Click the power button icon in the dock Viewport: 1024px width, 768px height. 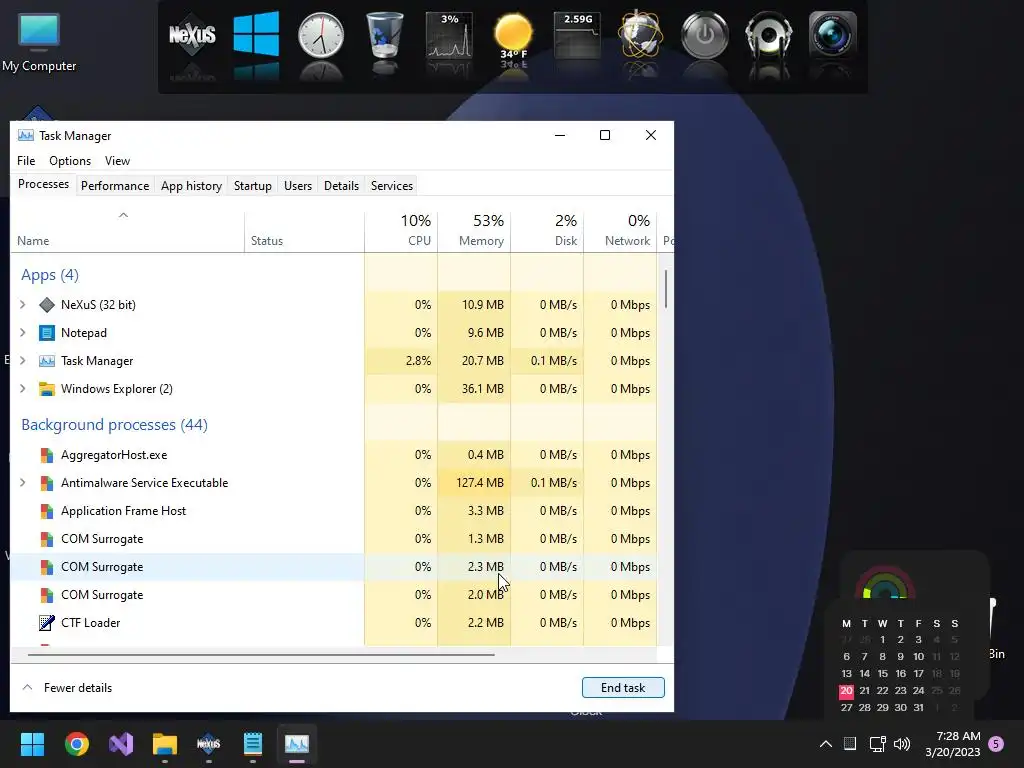click(705, 35)
